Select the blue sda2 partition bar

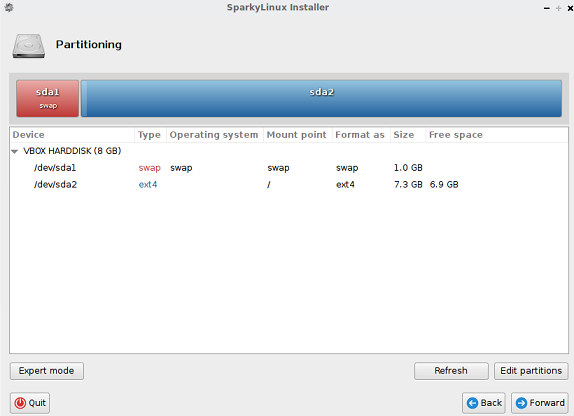pyautogui.click(x=321, y=99)
